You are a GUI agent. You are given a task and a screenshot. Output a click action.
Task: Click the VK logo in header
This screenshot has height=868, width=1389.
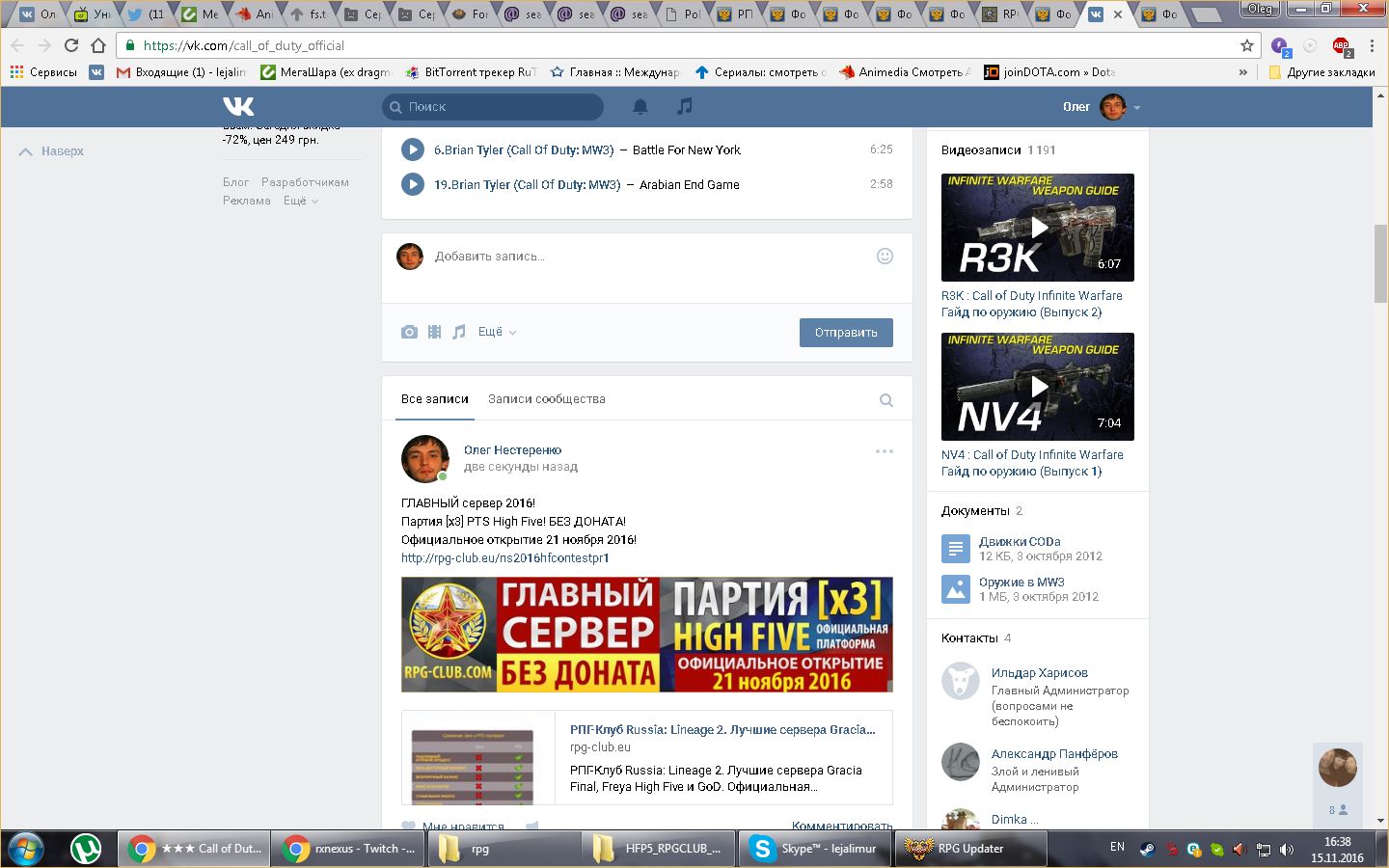coord(238,106)
